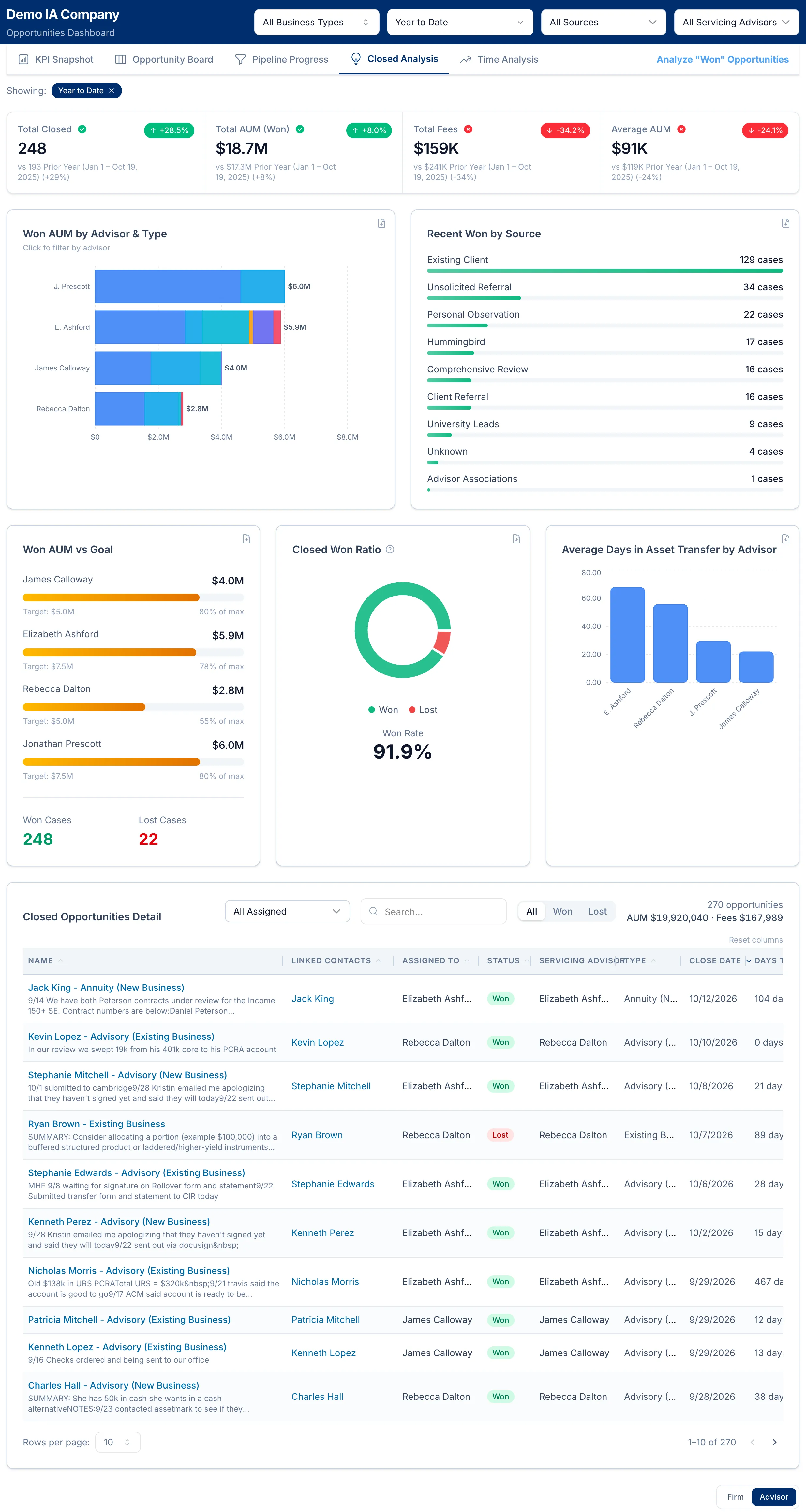Remove the Year to Date filter chip
This screenshot has height=1512, width=806.
tap(112, 90)
